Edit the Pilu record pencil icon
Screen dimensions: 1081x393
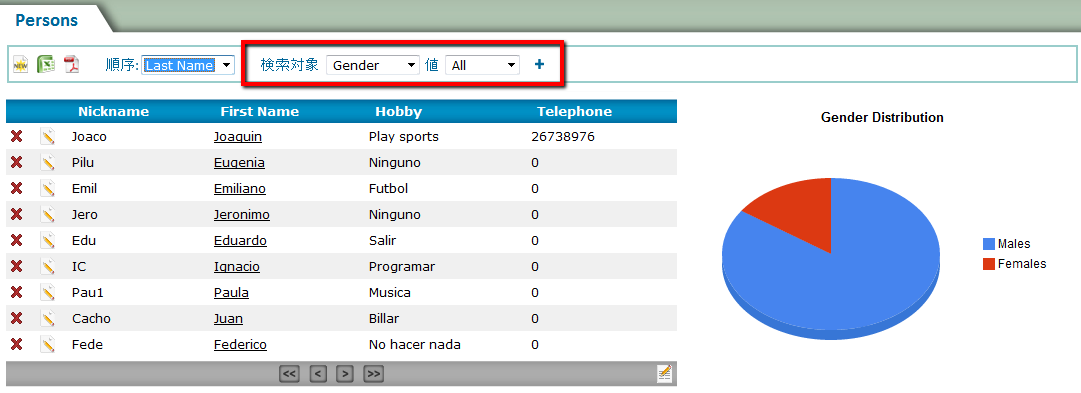tap(47, 163)
